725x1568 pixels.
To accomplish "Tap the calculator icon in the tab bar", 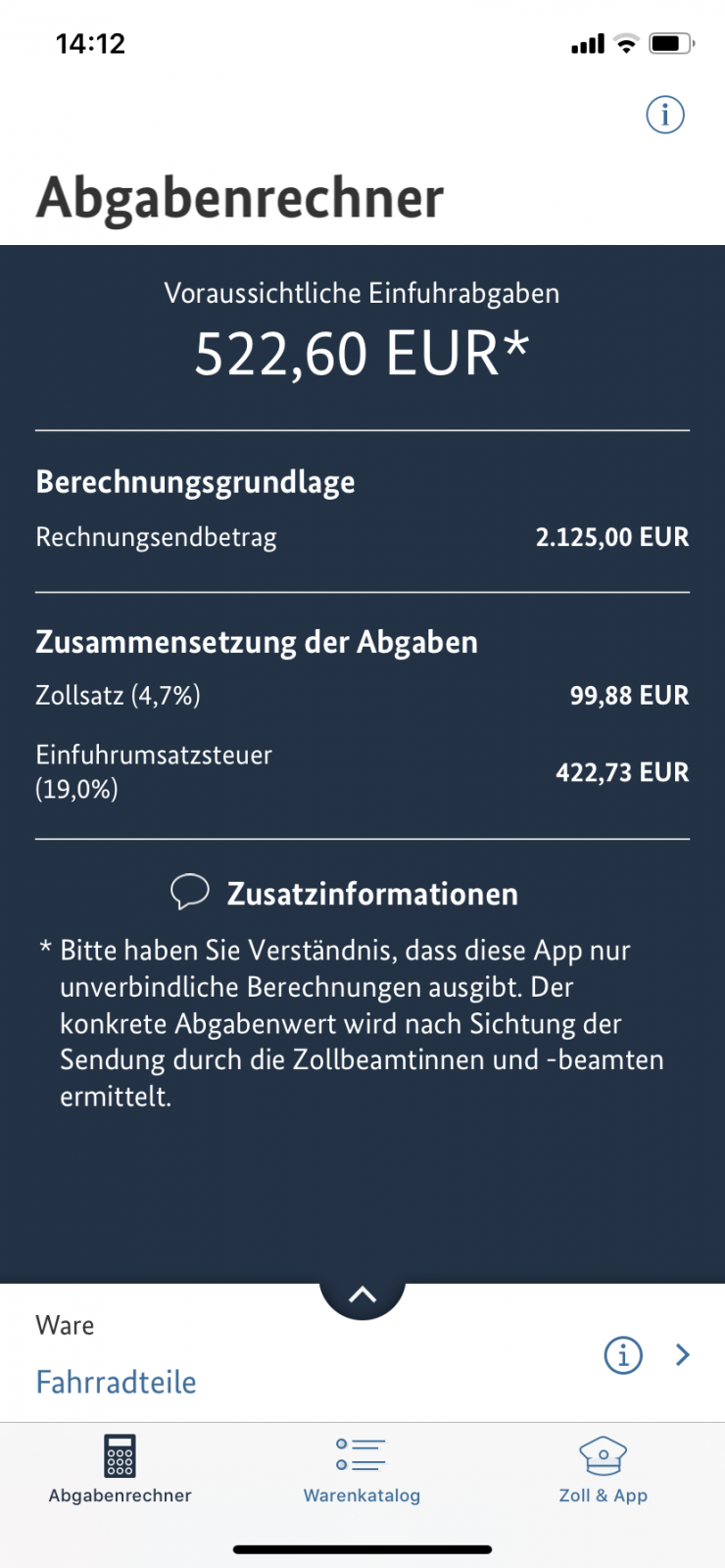I will (x=120, y=1454).
